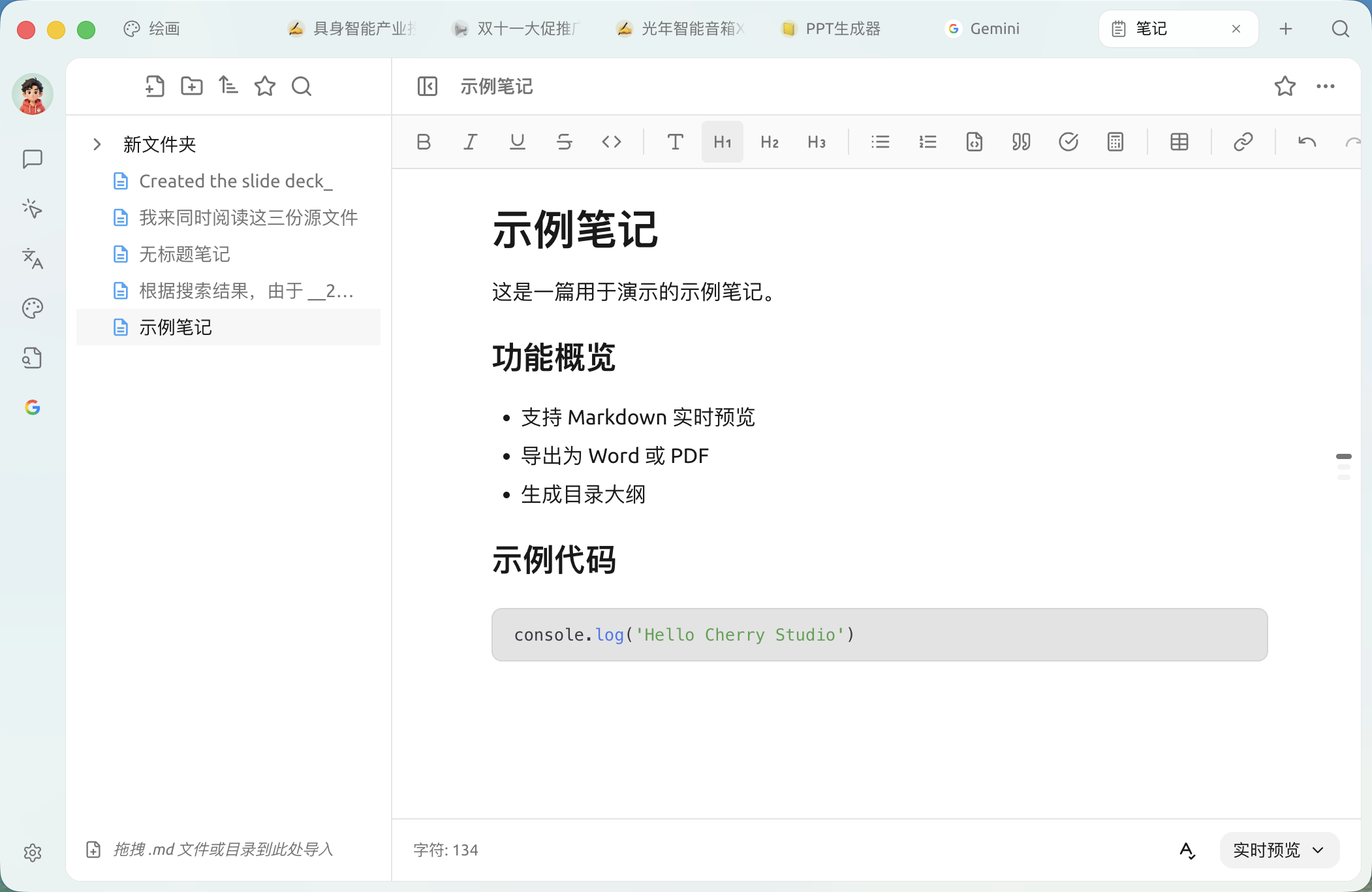Toggle the H1 heading button
The width and height of the screenshot is (1372, 892).
click(723, 142)
